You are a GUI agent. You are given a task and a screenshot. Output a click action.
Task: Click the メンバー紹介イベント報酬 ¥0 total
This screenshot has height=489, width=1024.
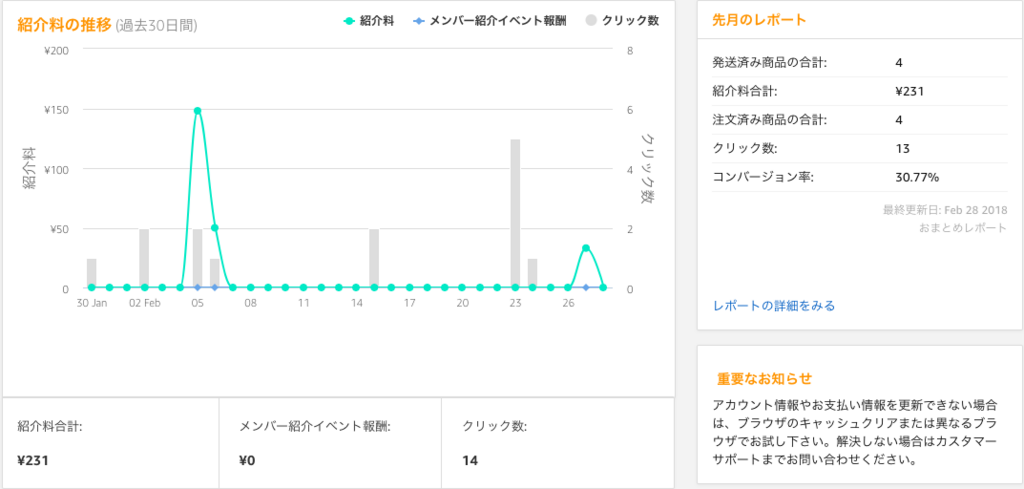click(248, 460)
